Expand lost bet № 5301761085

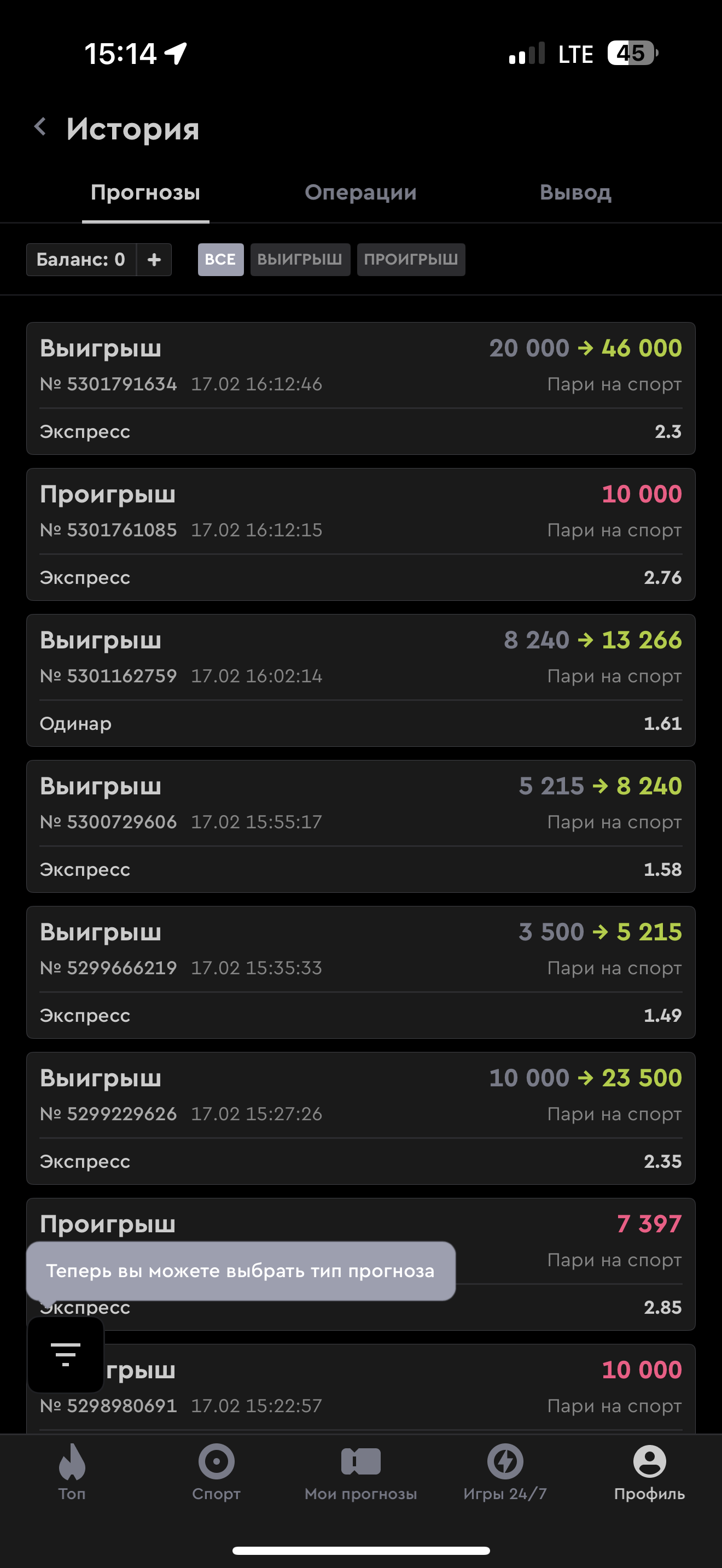[360, 535]
